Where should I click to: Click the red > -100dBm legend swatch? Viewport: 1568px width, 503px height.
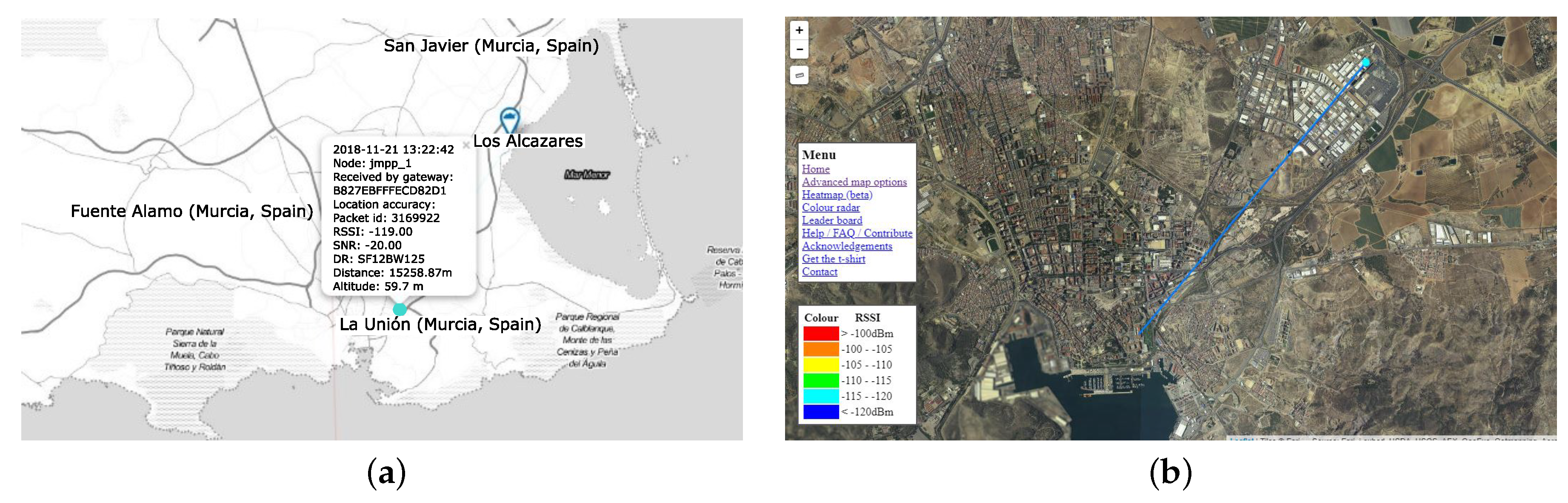tap(820, 334)
